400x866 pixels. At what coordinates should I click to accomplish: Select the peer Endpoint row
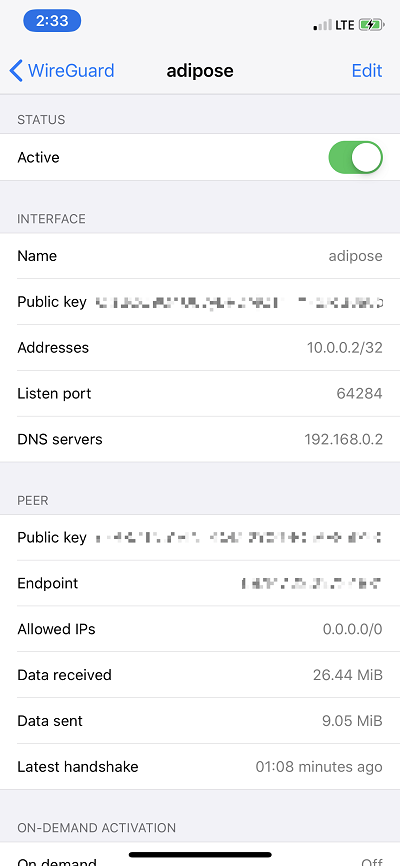click(200, 583)
